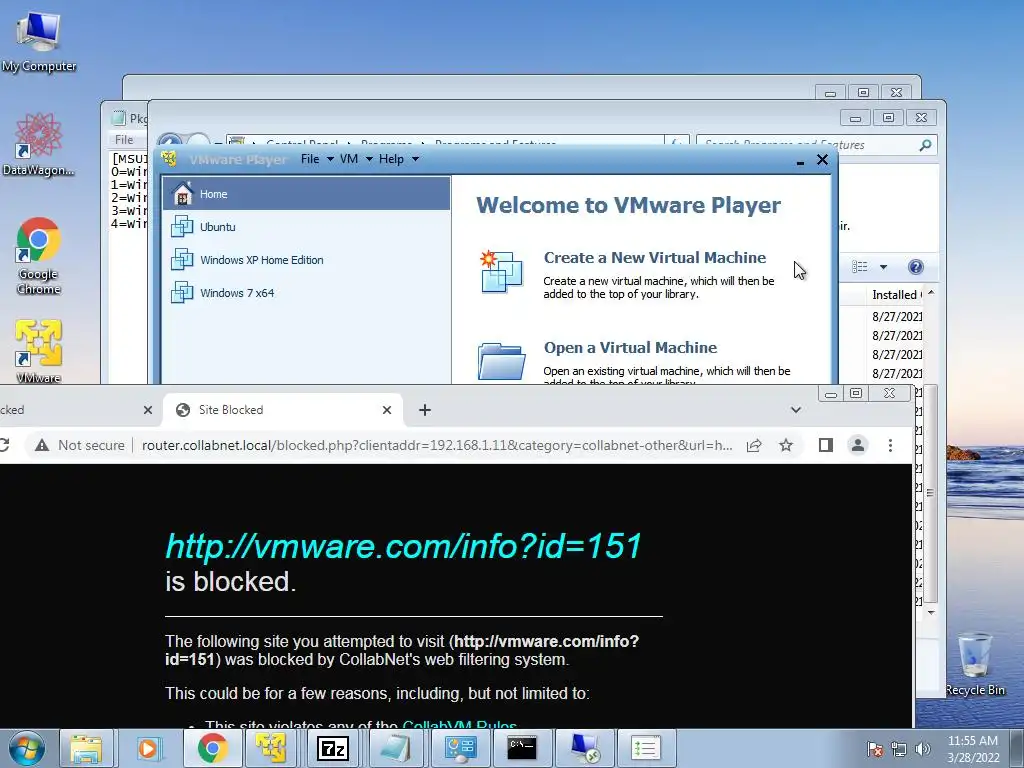Open the File menu in the Notepad window
1024x768 pixels.
(124, 139)
